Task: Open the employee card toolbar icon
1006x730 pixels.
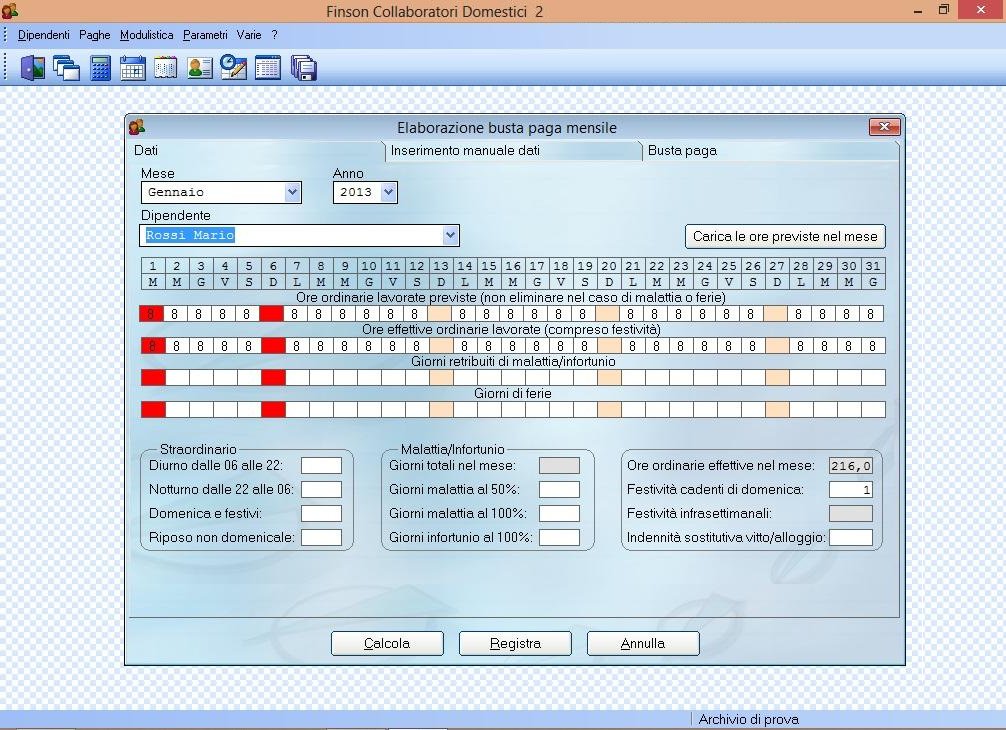Action: [x=200, y=68]
